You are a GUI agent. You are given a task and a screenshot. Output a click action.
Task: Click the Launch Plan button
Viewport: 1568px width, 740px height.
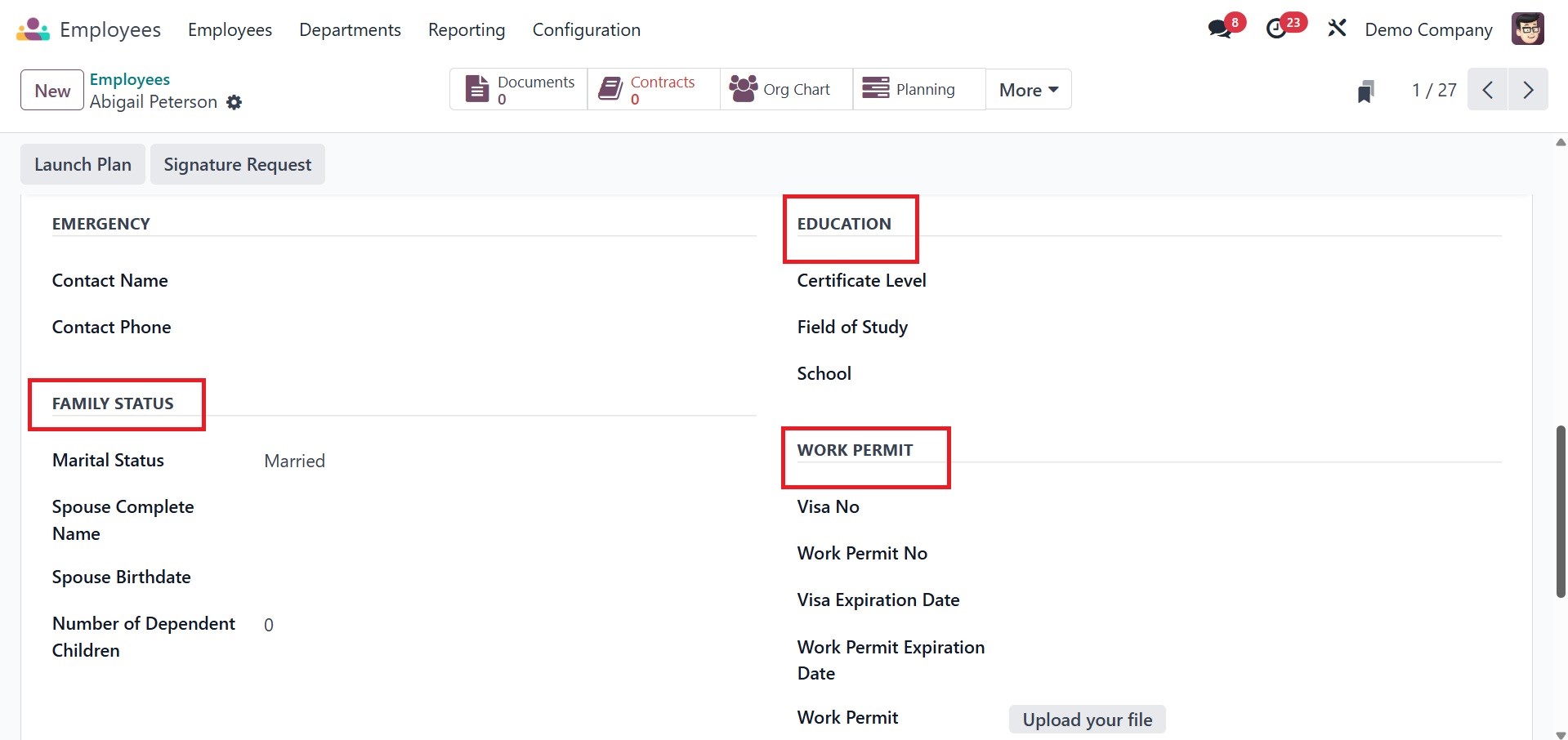(x=83, y=164)
